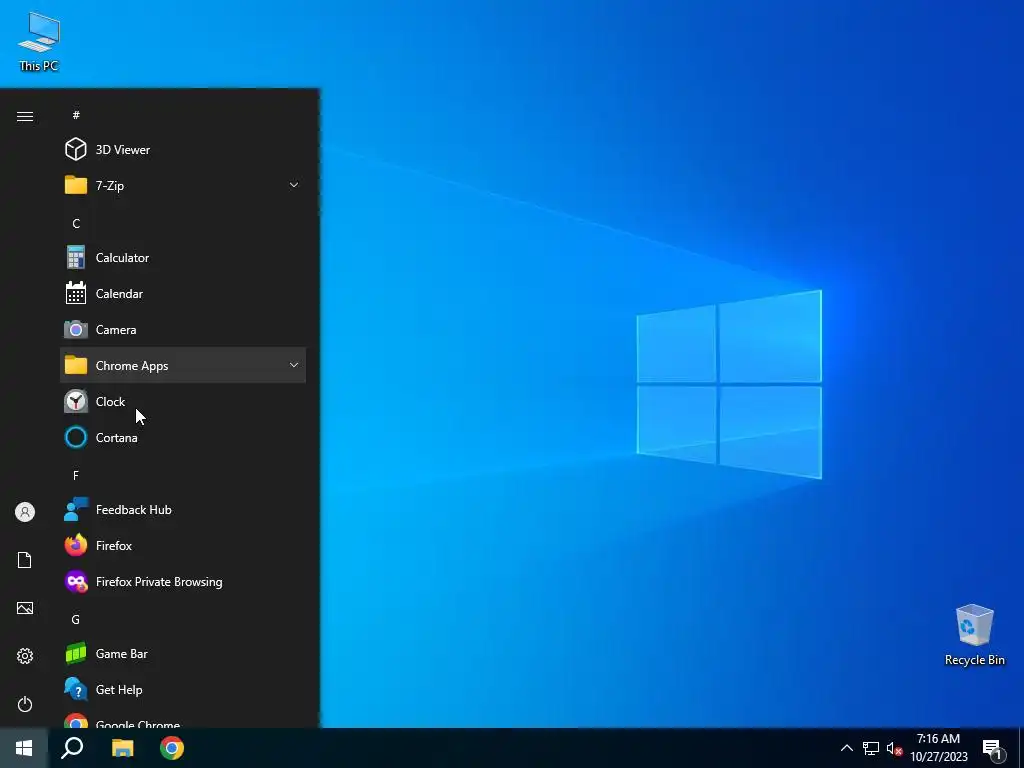Open File Explorer from the taskbar
Screen dimensions: 1024x768
point(122,748)
